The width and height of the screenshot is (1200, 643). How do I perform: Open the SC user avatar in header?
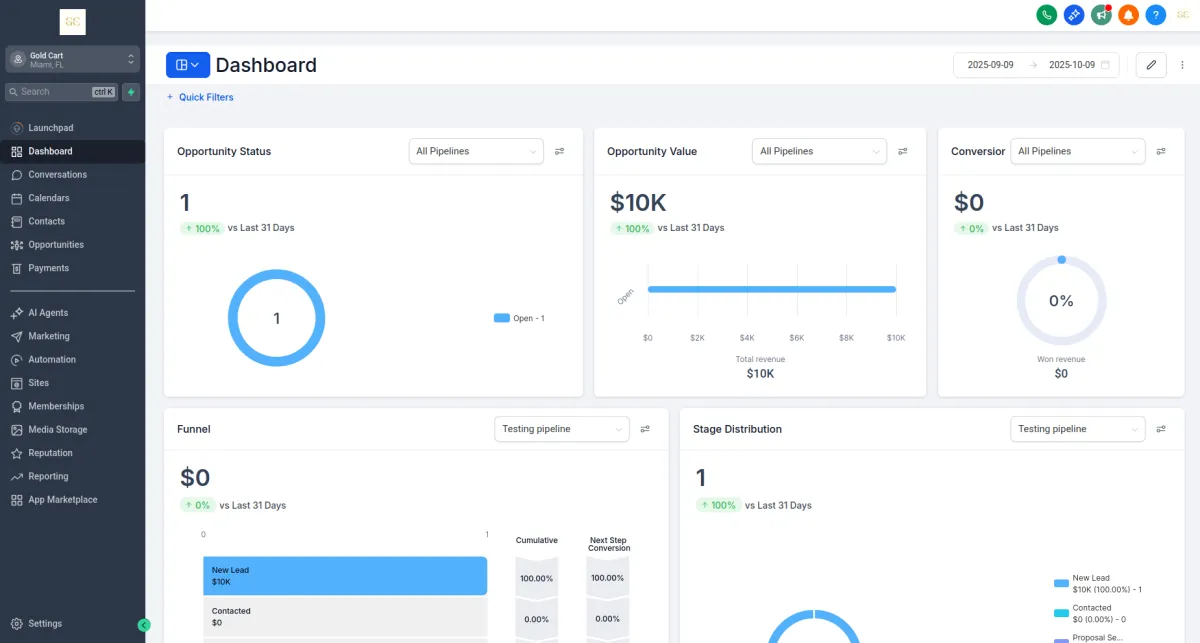(x=1182, y=15)
